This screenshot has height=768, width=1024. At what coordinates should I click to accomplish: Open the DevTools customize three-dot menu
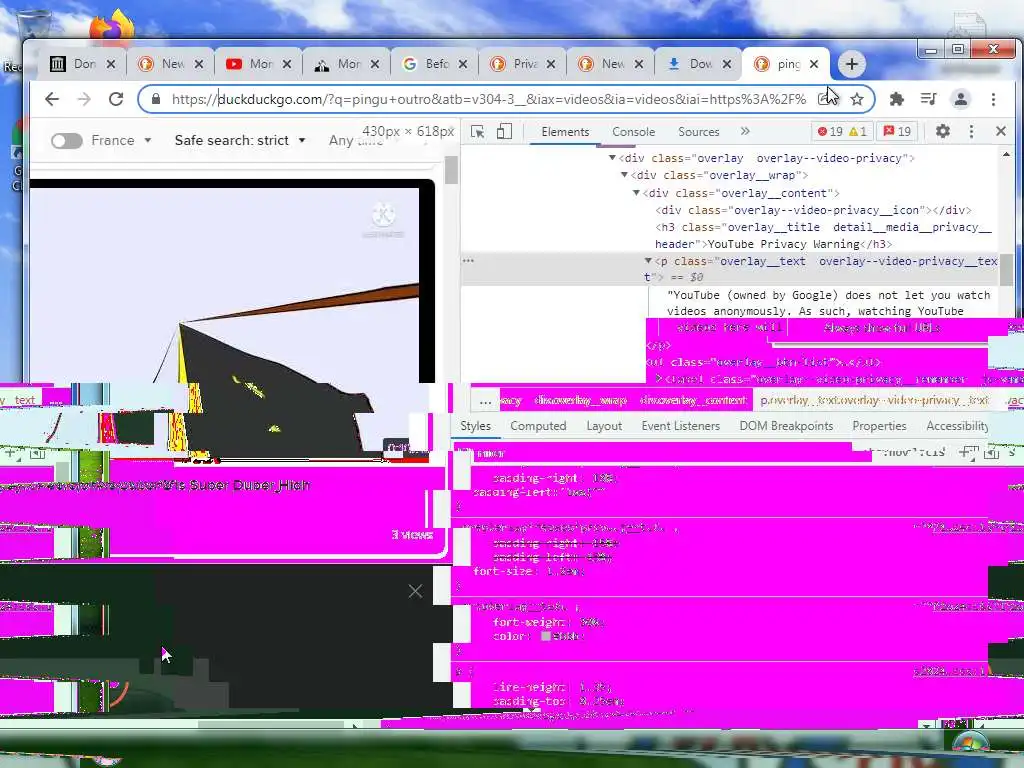tap(971, 131)
